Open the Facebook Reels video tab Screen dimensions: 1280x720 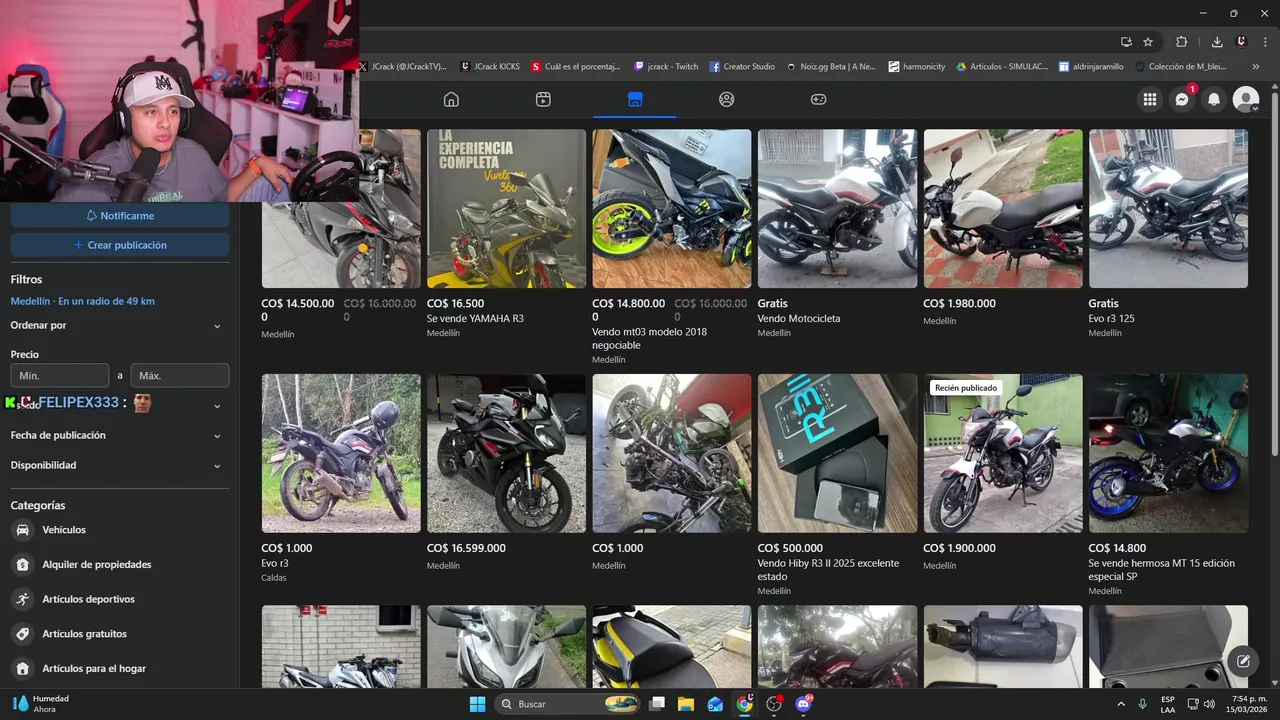(543, 99)
